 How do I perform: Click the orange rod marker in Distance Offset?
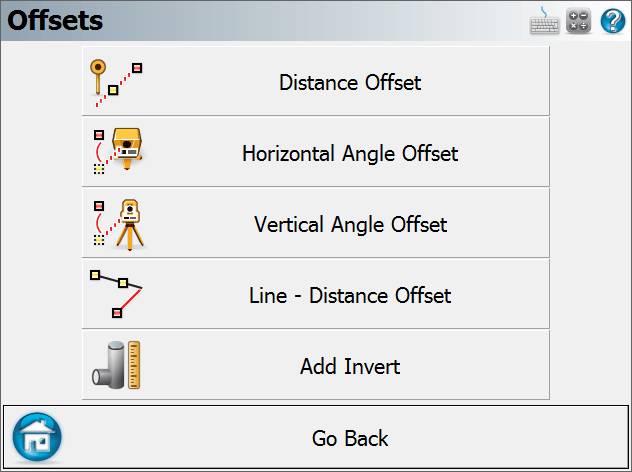[98, 77]
